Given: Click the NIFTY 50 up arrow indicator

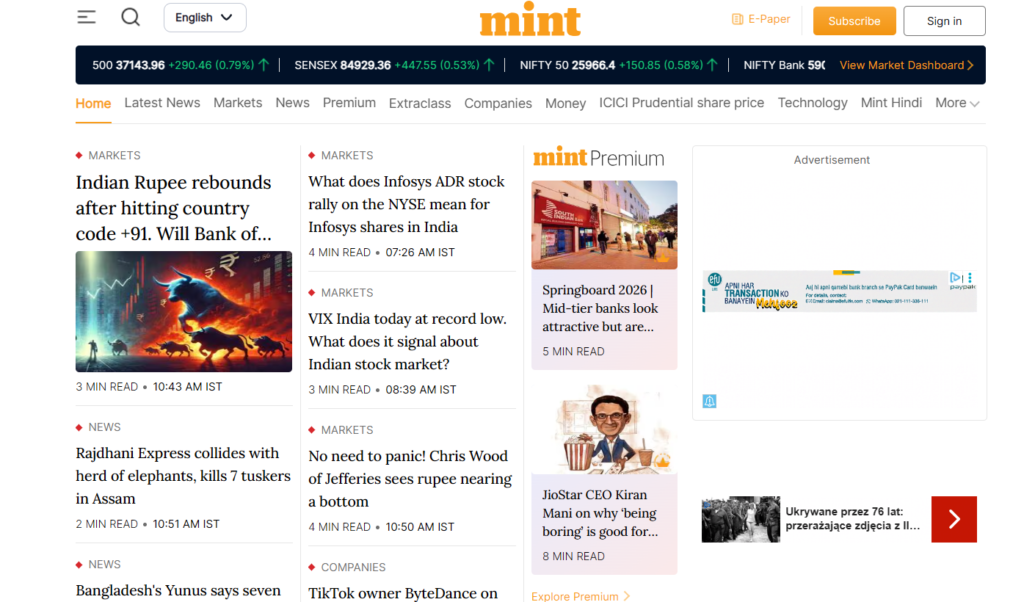Looking at the screenshot, I should pos(713,63).
